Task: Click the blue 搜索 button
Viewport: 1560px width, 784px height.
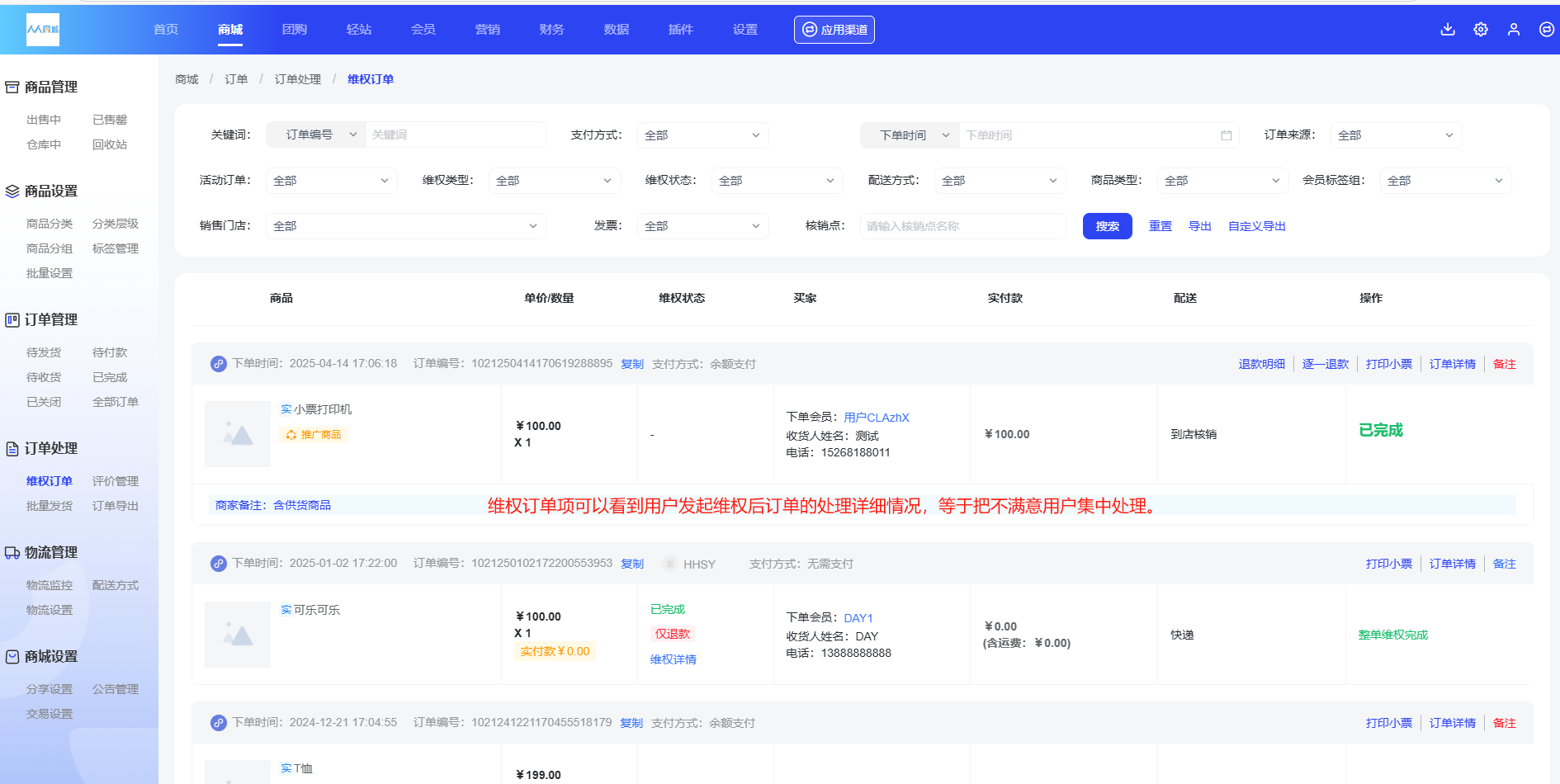Action: tap(1108, 226)
